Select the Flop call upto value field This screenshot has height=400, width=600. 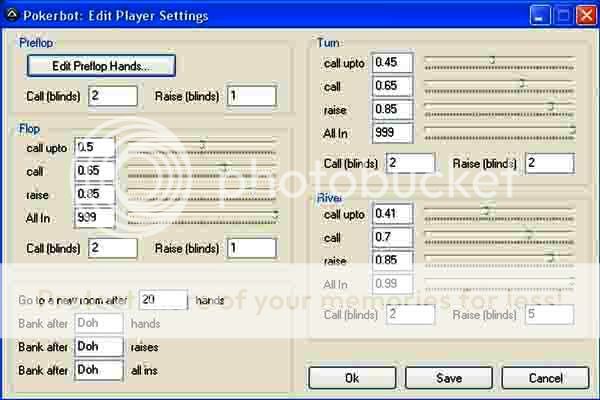(95, 147)
